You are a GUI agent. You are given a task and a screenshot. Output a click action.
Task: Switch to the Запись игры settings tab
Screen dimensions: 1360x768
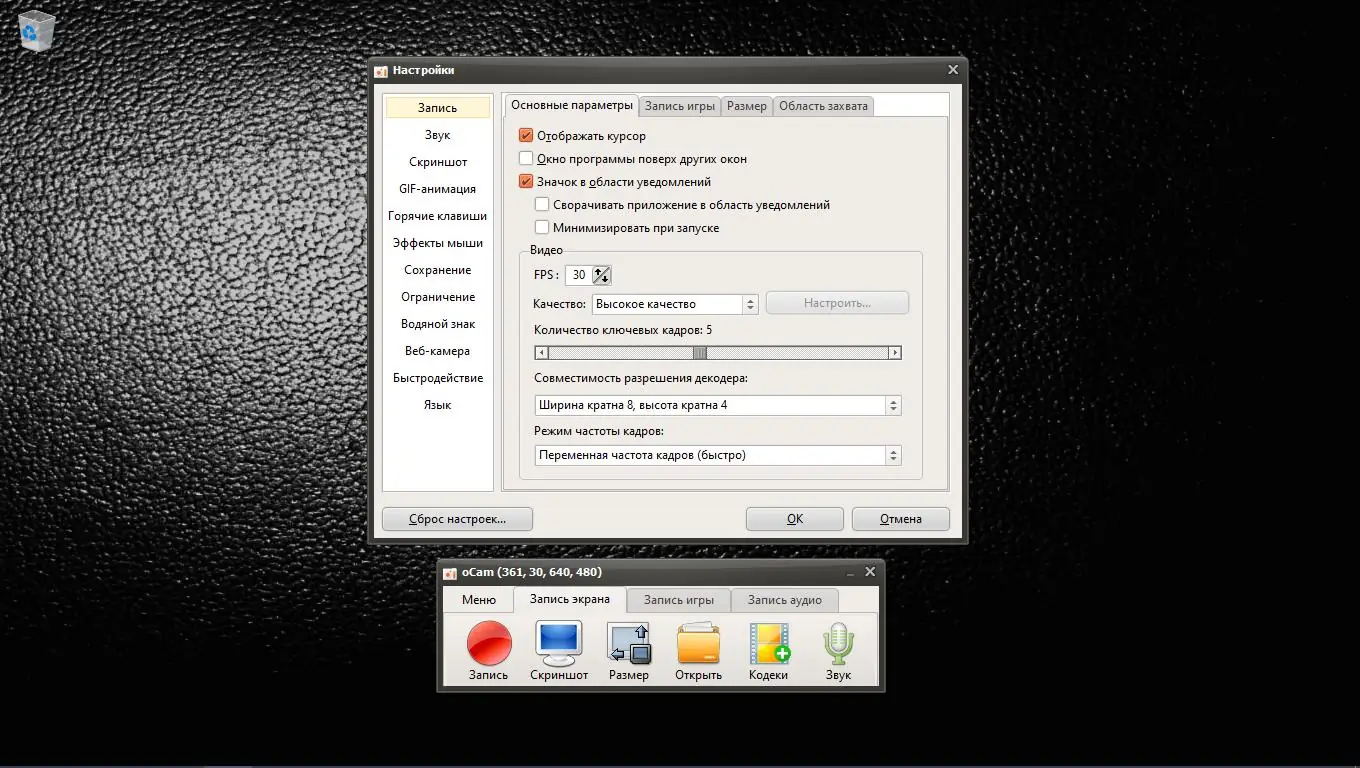point(680,106)
